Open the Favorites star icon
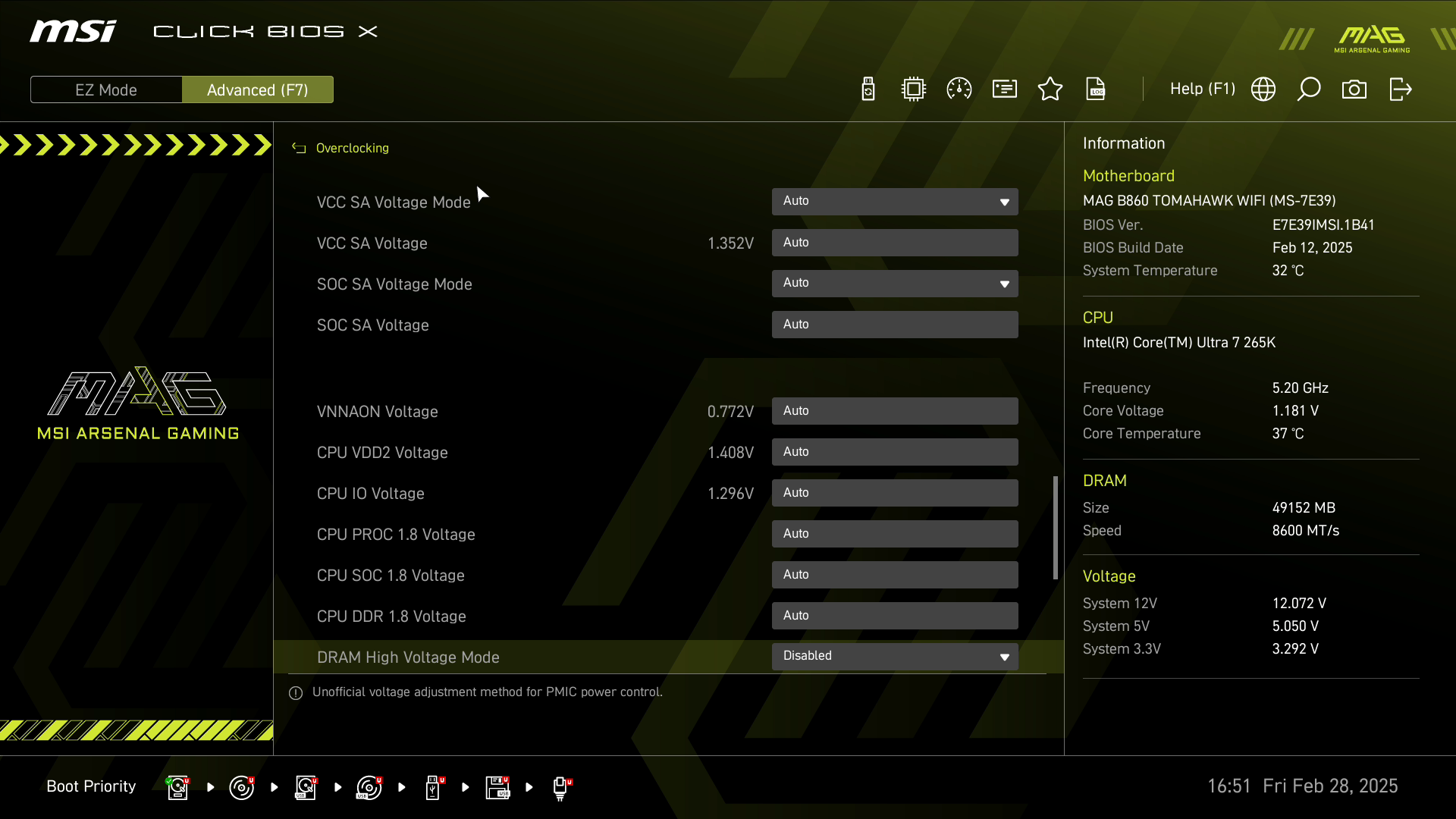Image resolution: width=1456 pixels, height=819 pixels. pos(1050,89)
